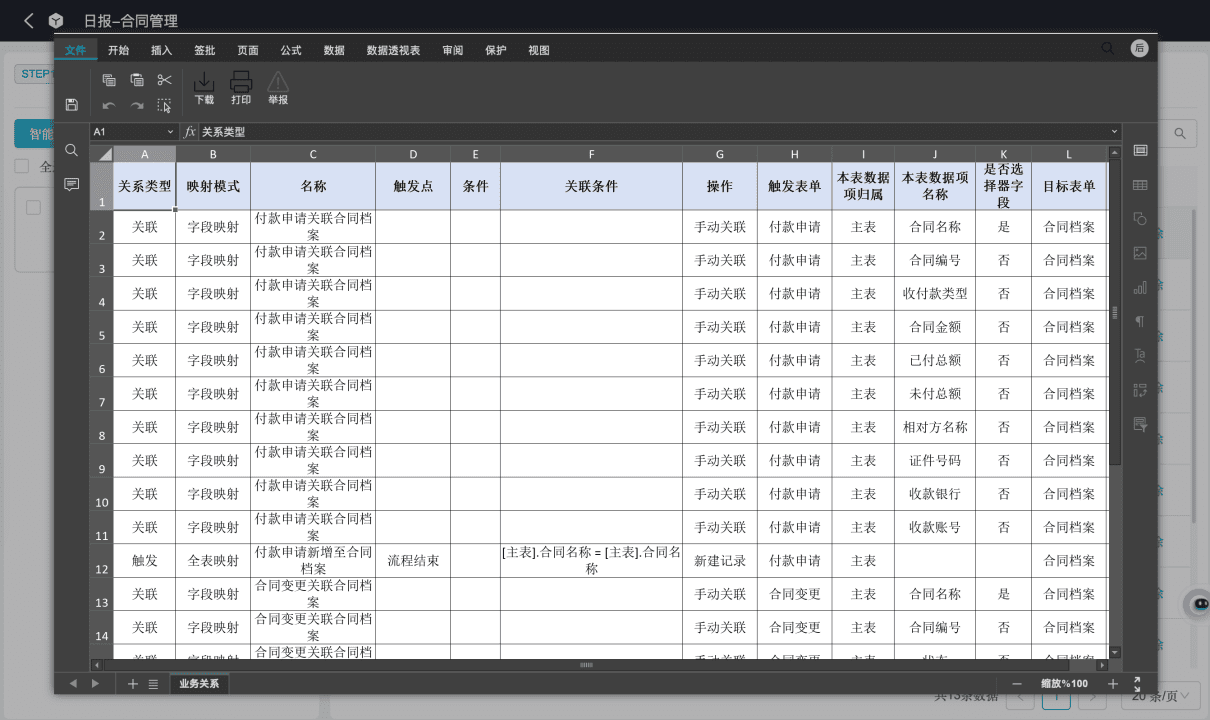
Task: Open the shapes panel icon on right
Action: (x=1140, y=219)
